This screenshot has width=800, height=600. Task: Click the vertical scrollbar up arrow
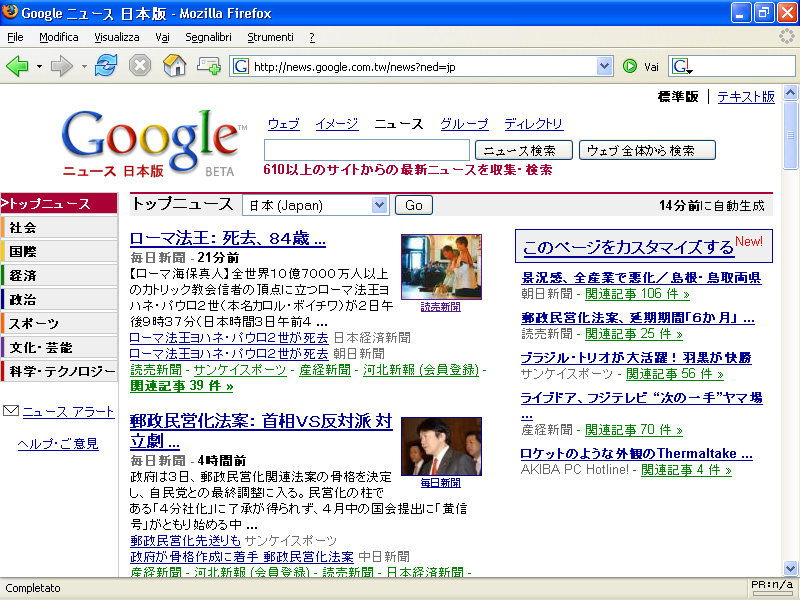790,93
